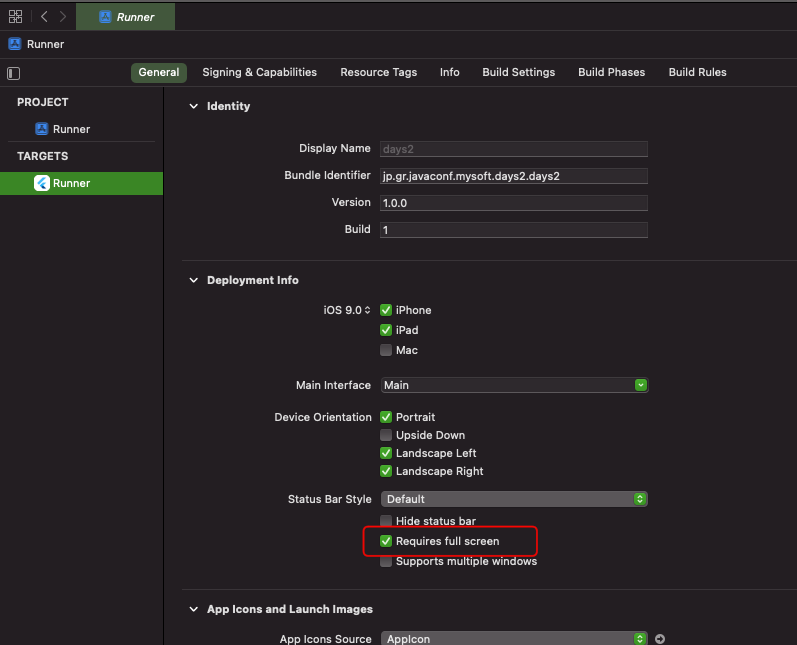This screenshot has width=797, height=645.
Task: Open the App Icons Source dropdown
Action: pyautogui.click(x=514, y=639)
